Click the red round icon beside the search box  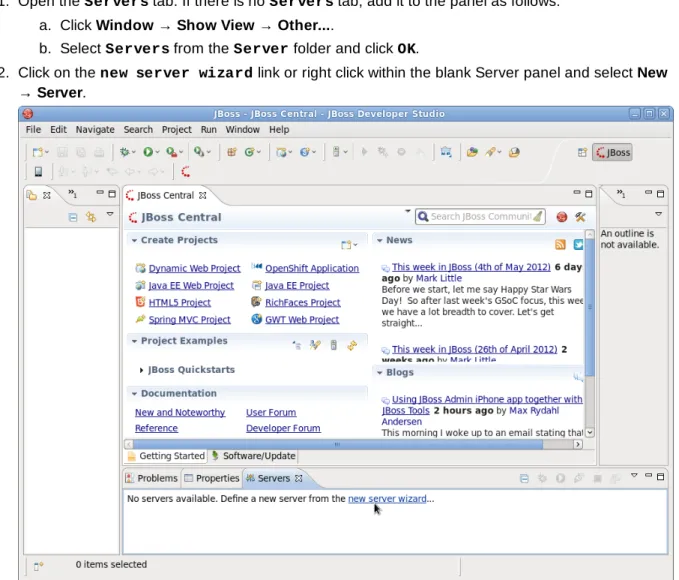(562, 217)
